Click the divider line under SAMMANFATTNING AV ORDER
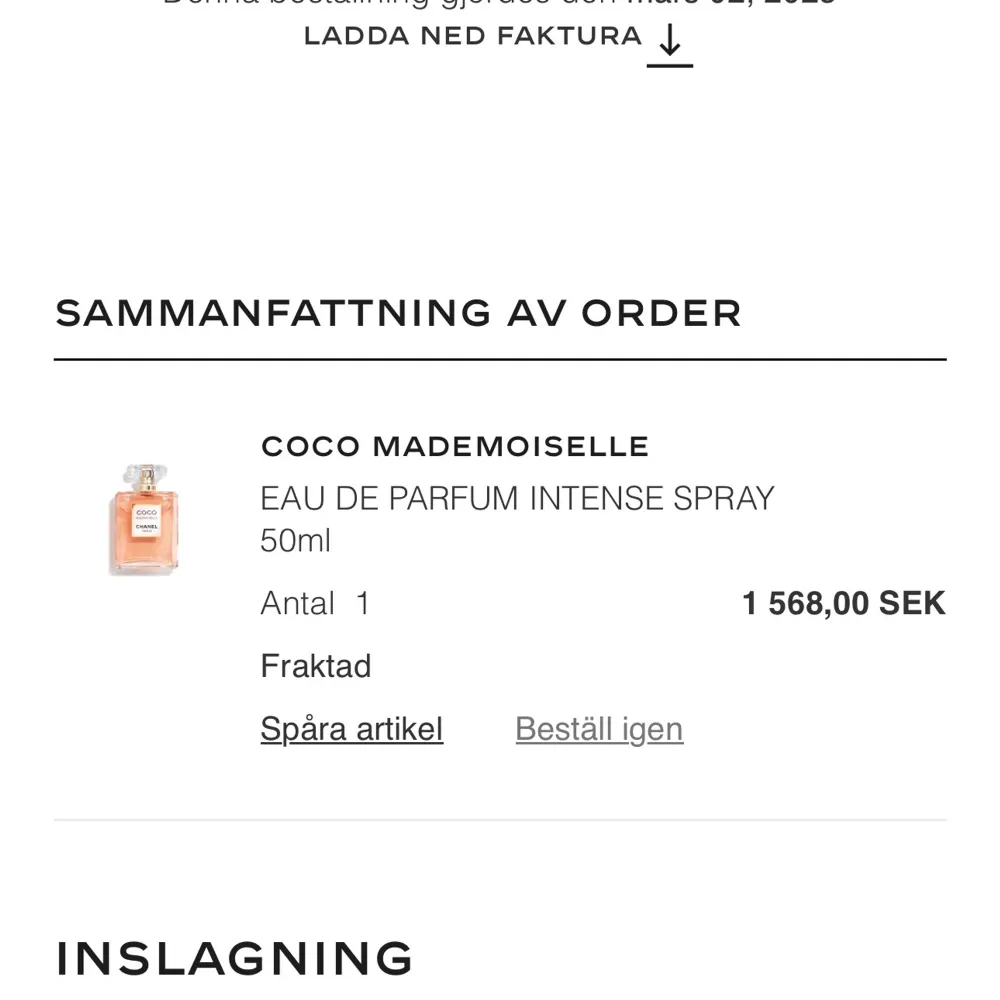The height and width of the screenshot is (1000, 1000). [499, 355]
